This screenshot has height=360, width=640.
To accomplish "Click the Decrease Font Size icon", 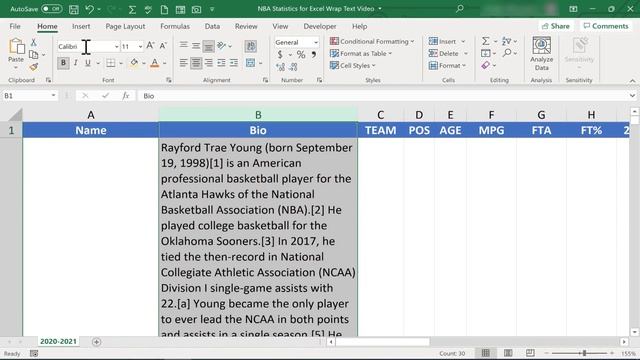I will (163, 46).
